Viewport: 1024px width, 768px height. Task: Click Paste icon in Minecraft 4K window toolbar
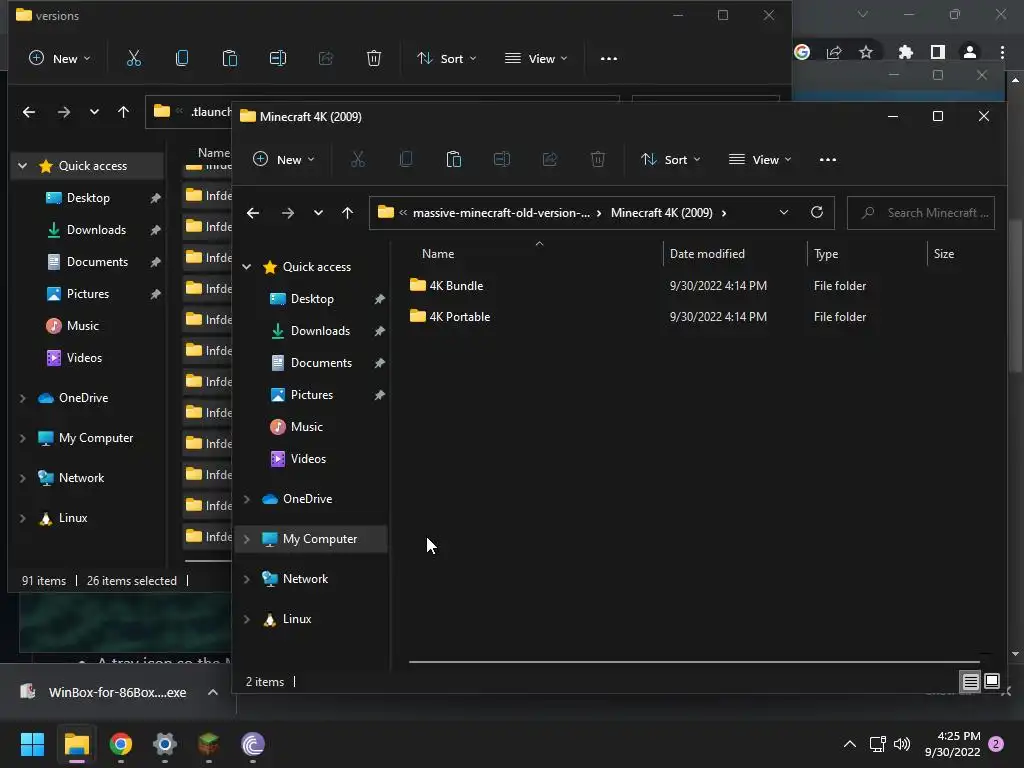[454, 159]
